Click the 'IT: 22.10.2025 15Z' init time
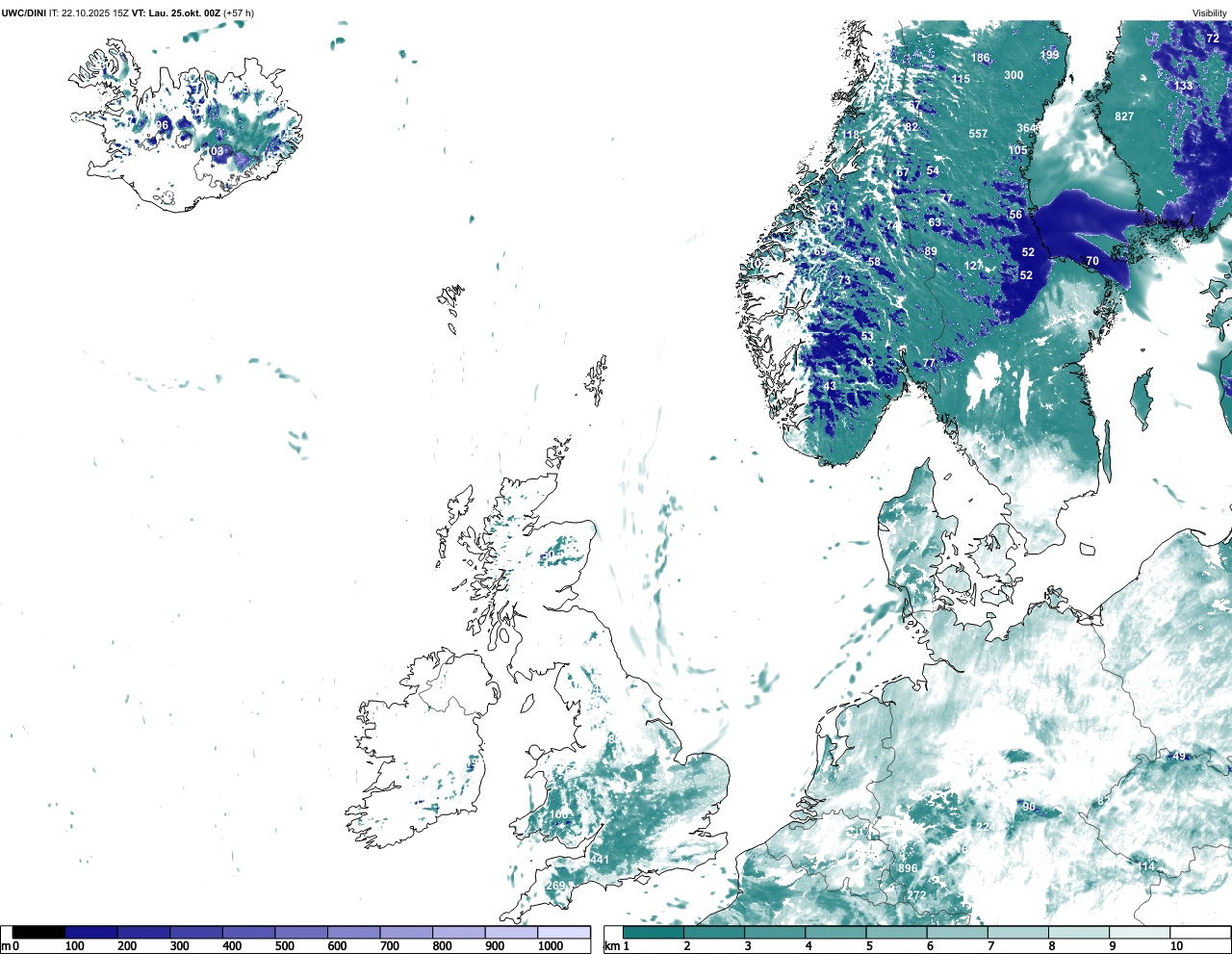Viewport: 1232px width, 954px height. coord(88,13)
